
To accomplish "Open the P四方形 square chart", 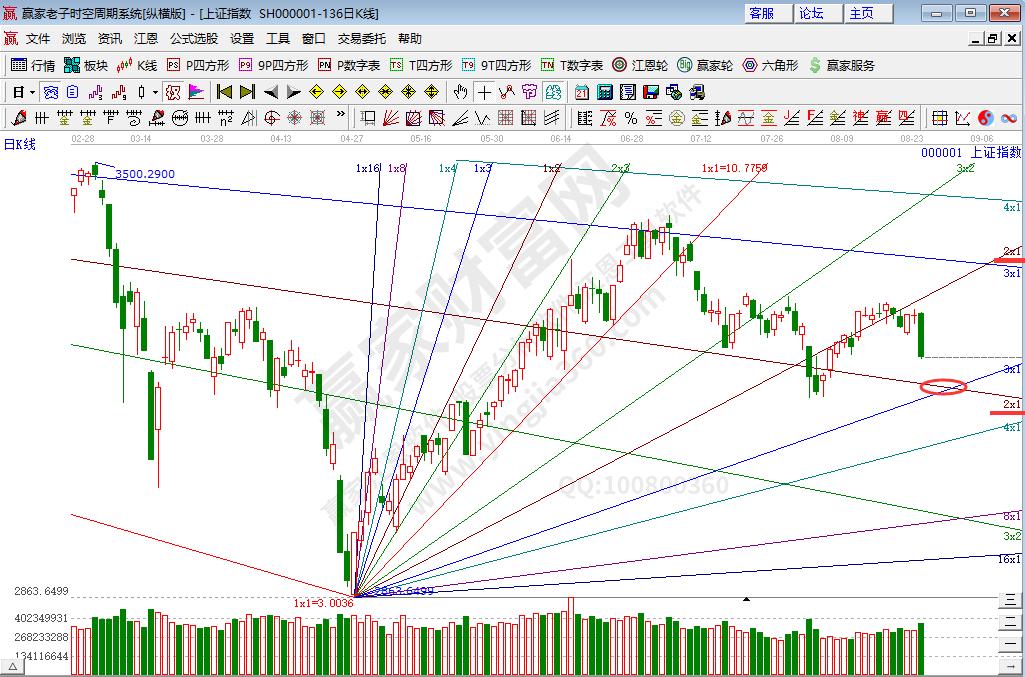I will pyautogui.click(x=198, y=65).
